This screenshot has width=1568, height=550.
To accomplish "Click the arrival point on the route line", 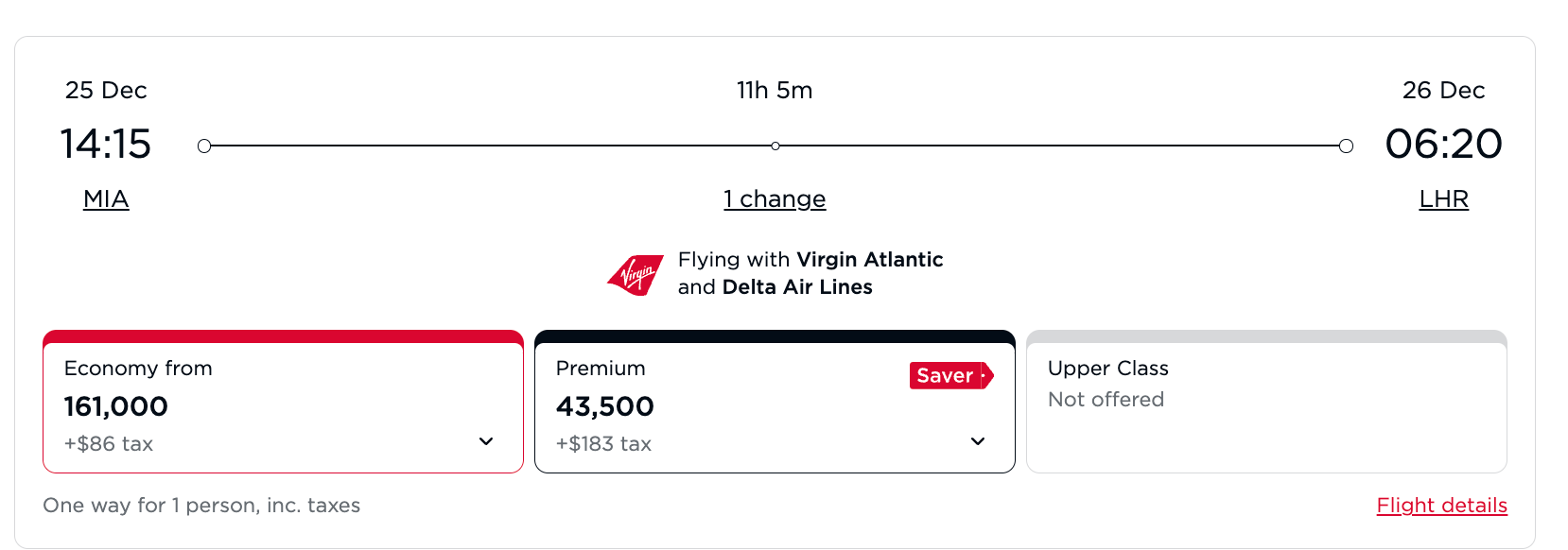I will (x=1346, y=146).
